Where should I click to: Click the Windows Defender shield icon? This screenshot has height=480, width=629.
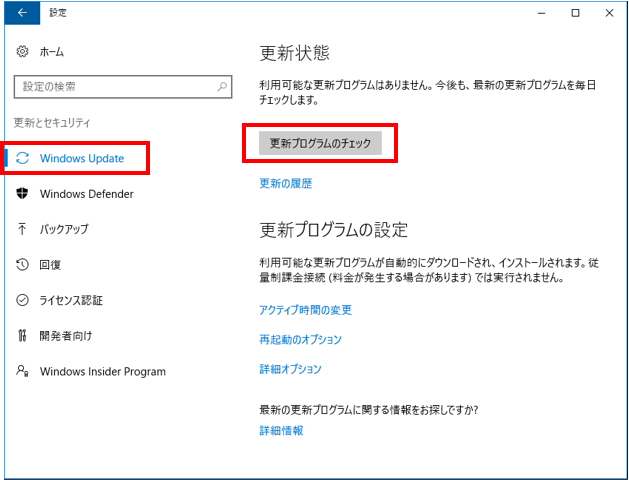click(x=22, y=194)
